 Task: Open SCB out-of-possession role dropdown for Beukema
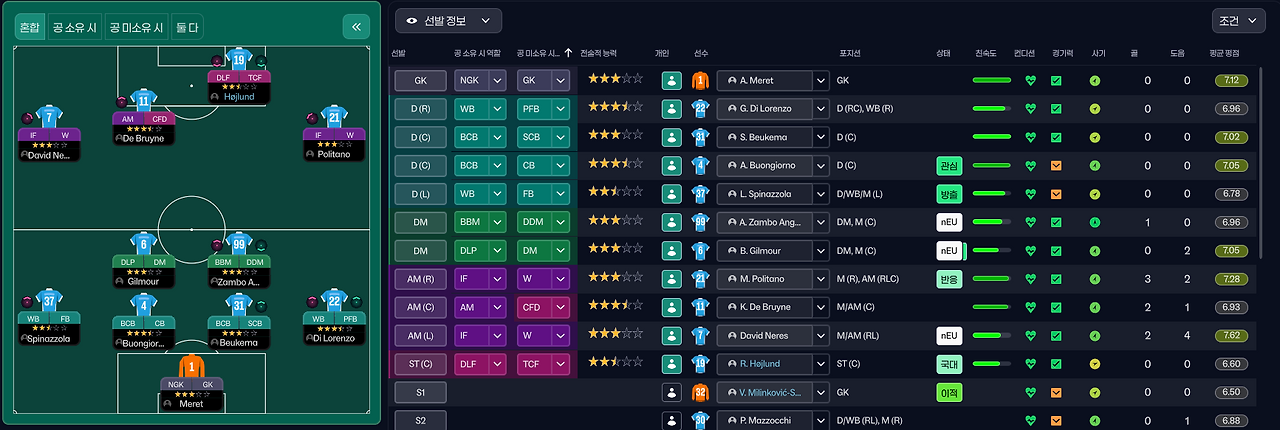tap(543, 137)
